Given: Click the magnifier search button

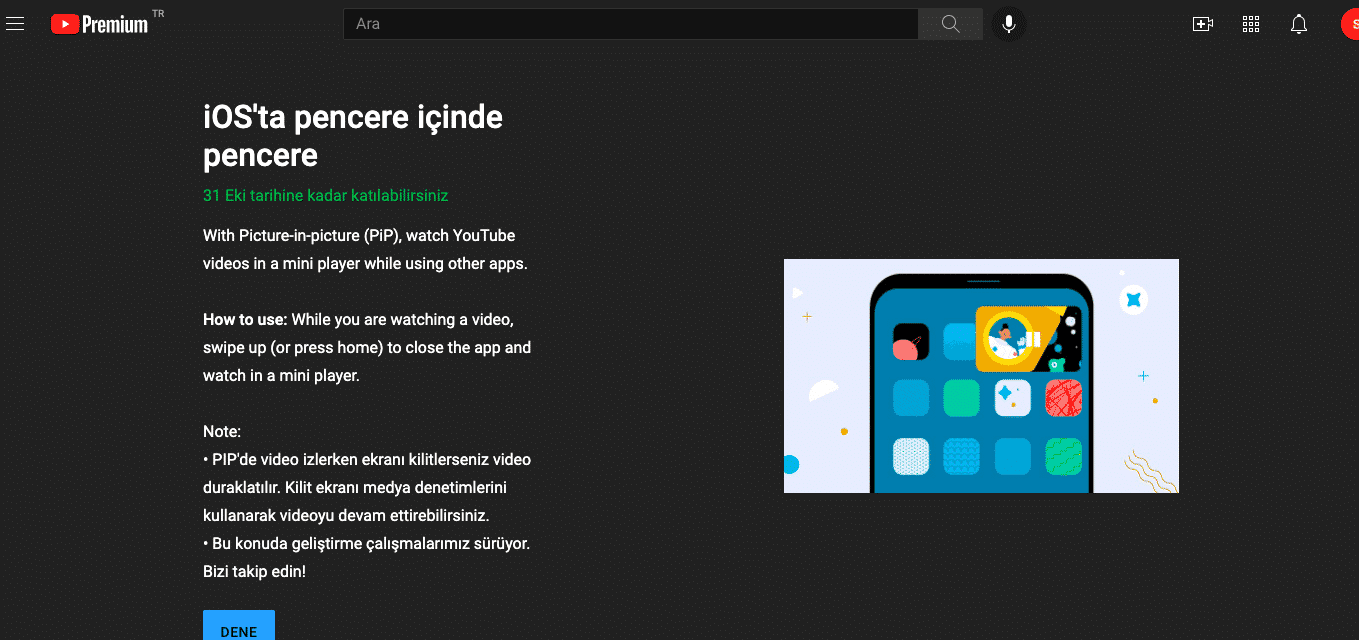Looking at the screenshot, I should point(950,24).
